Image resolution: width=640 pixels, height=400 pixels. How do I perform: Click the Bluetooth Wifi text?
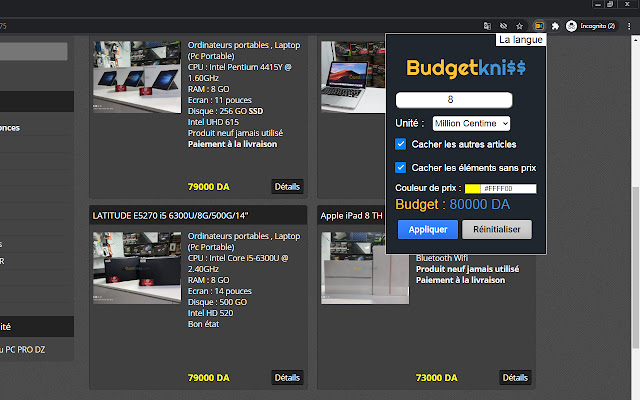coord(442,258)
